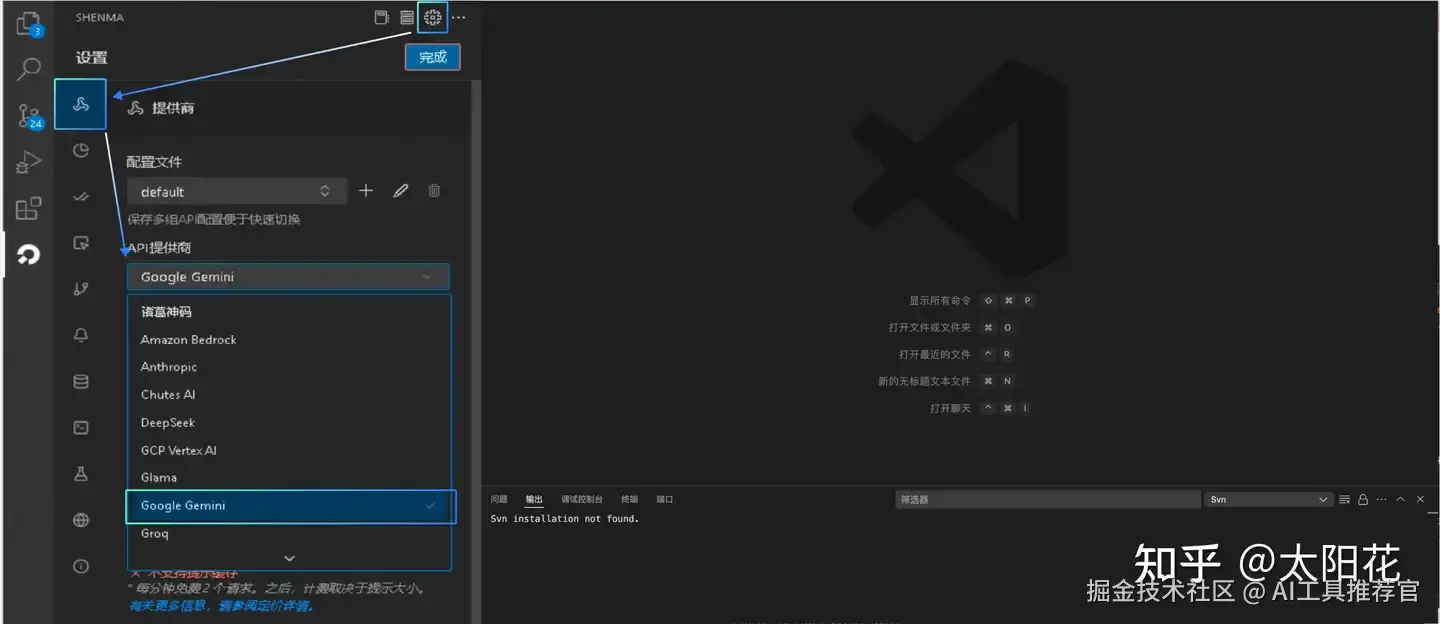This screenshot has height=624, width=1440.
Task: Choose Anthropic from the provider list
Action: point(289,367)
